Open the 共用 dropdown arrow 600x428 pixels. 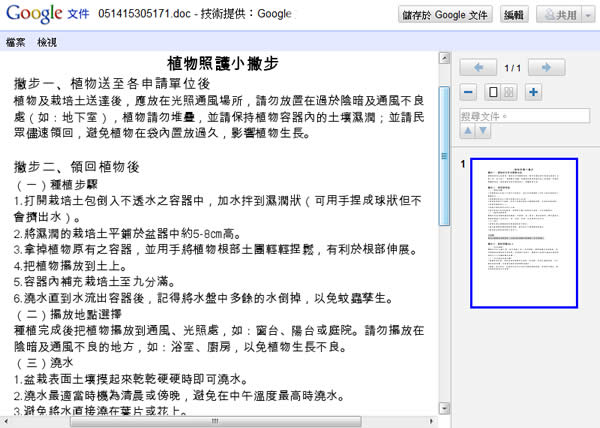[x=586, y=16]
